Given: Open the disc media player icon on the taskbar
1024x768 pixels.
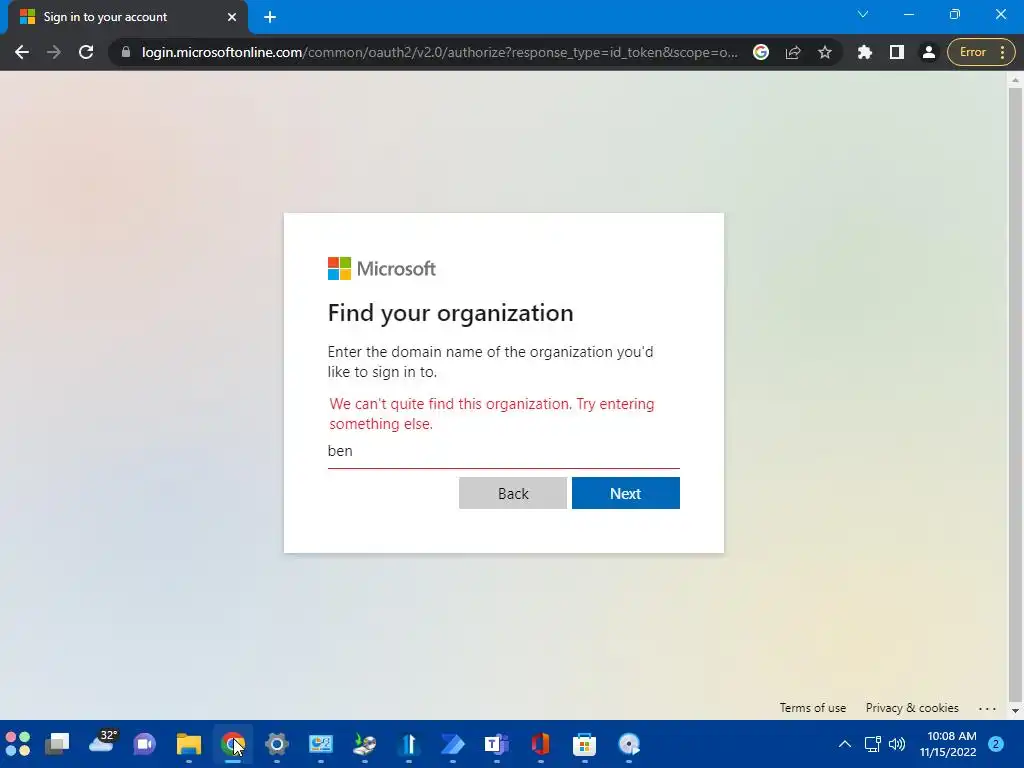Looking at the screenshot, I should point(629,744).
